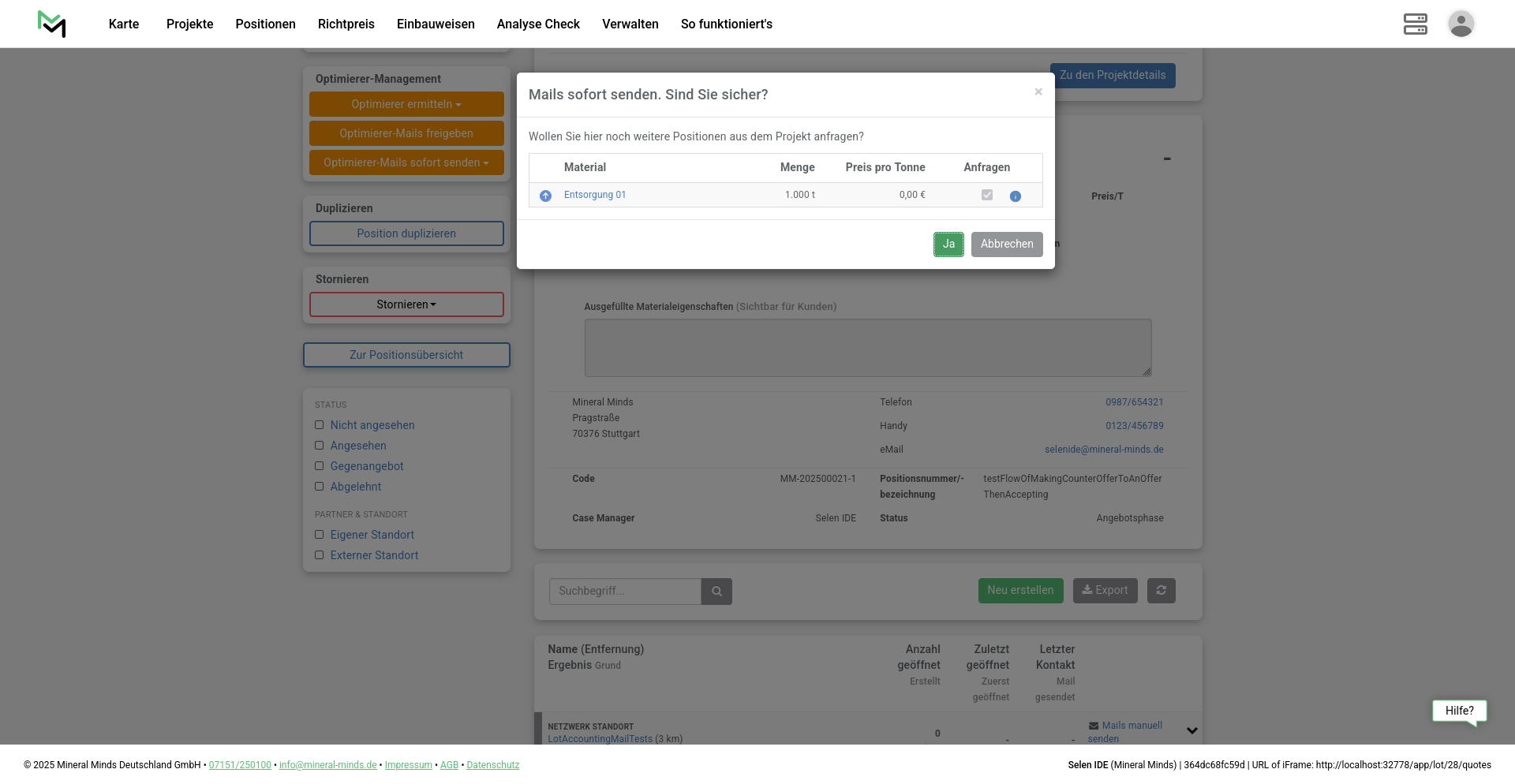
Task: Check the Nicht angesehen status filter
Action: click(320, 425)
